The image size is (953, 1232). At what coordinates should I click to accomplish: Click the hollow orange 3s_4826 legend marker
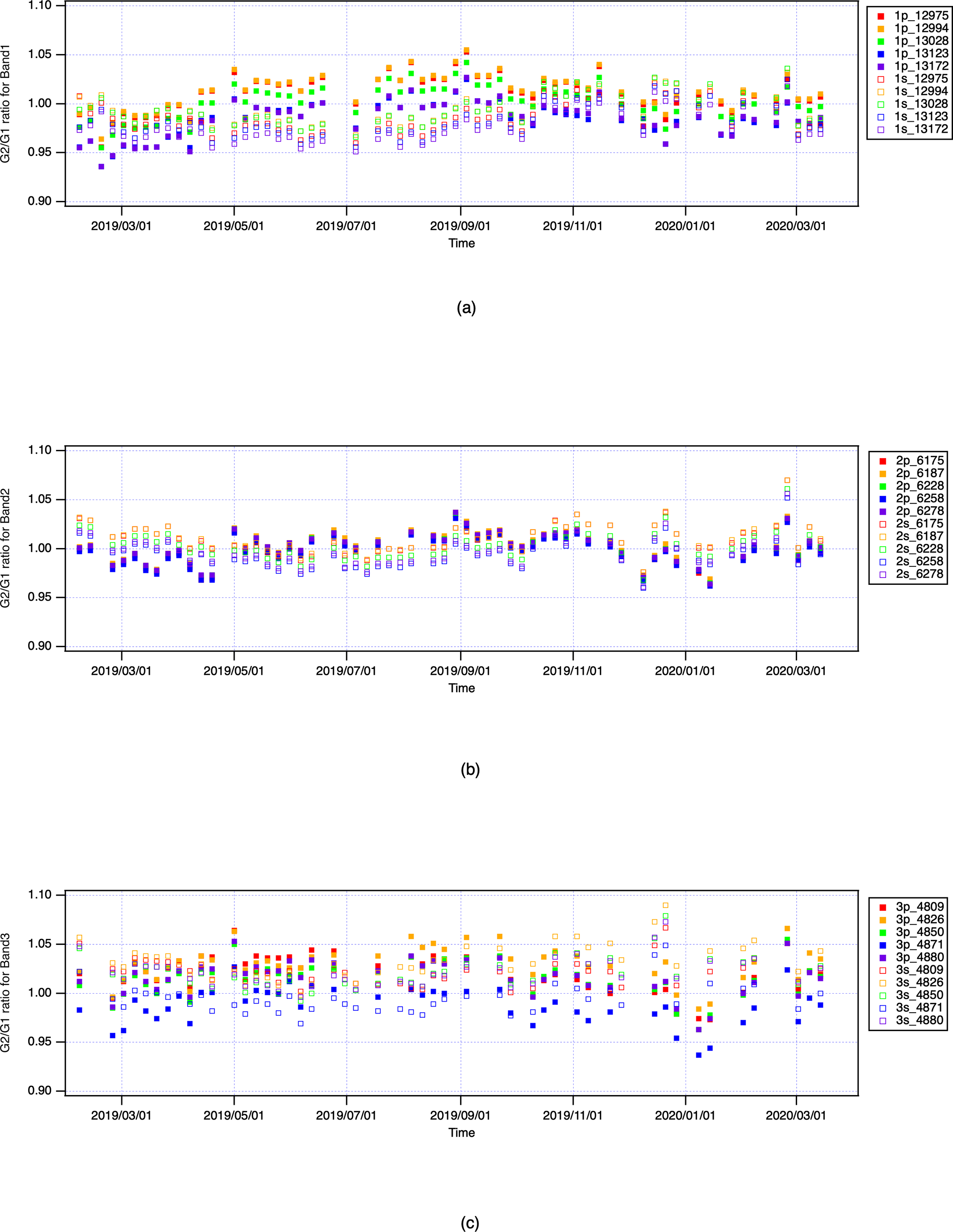click(x=882, y=983)
